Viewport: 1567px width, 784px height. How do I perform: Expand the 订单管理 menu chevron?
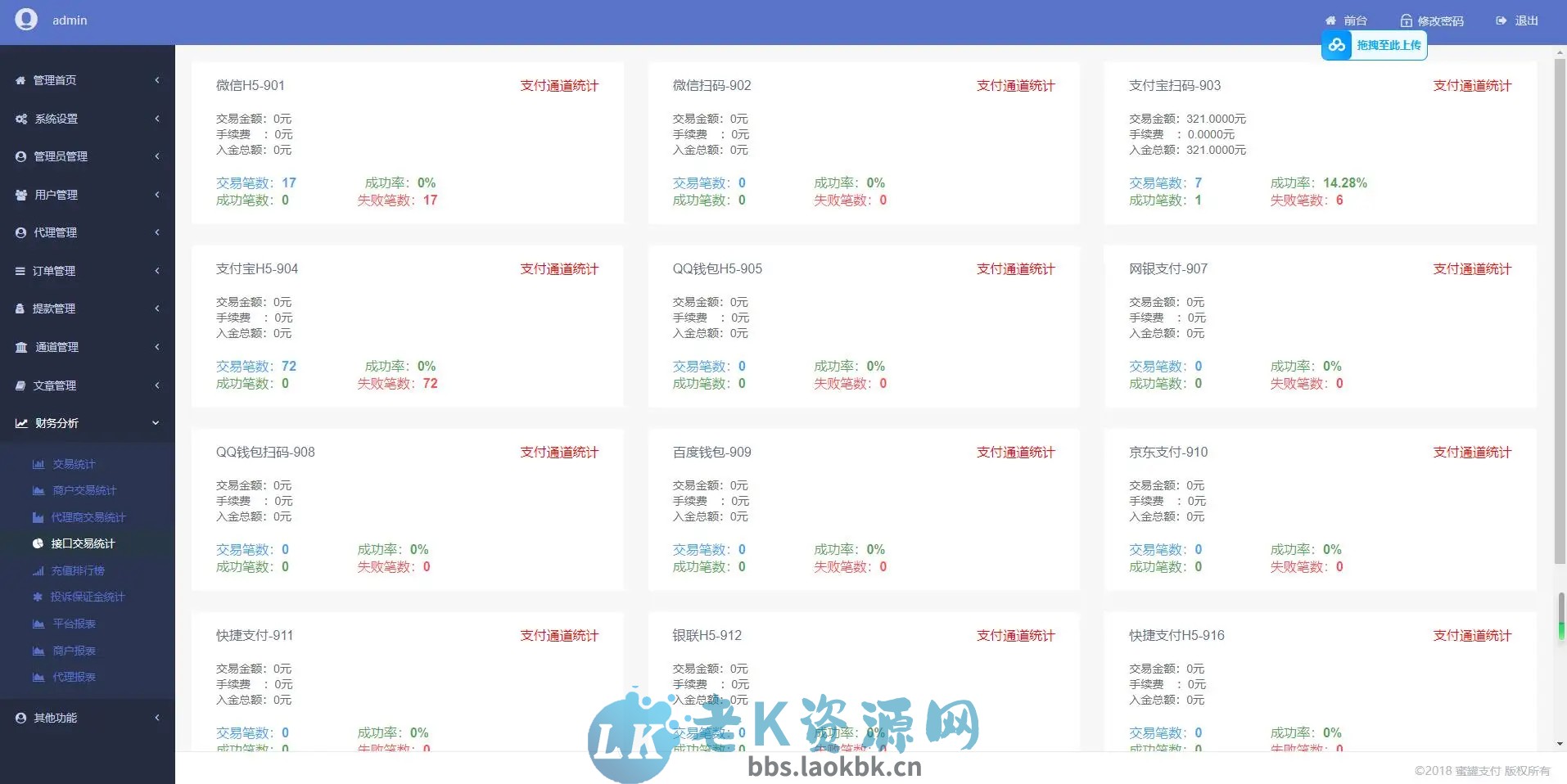tap(157, 271)
